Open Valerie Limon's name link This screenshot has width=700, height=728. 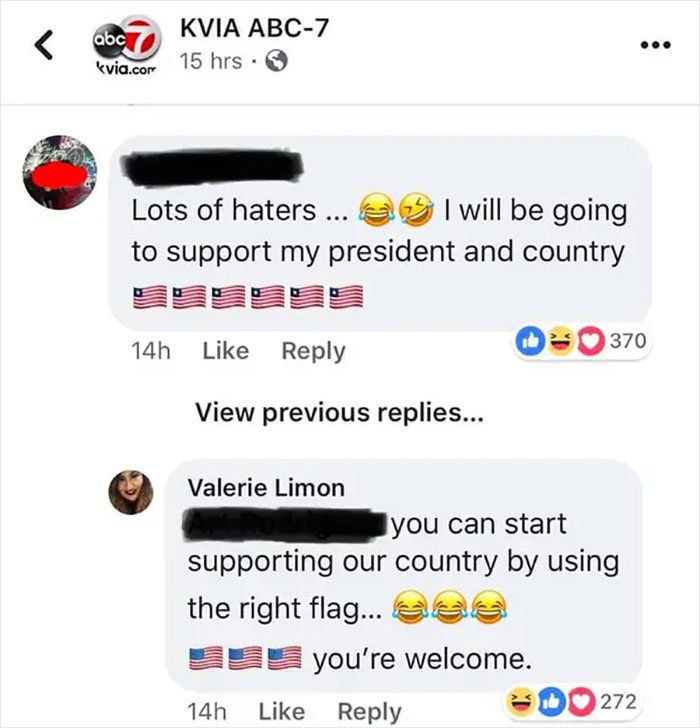coord(266,488)
